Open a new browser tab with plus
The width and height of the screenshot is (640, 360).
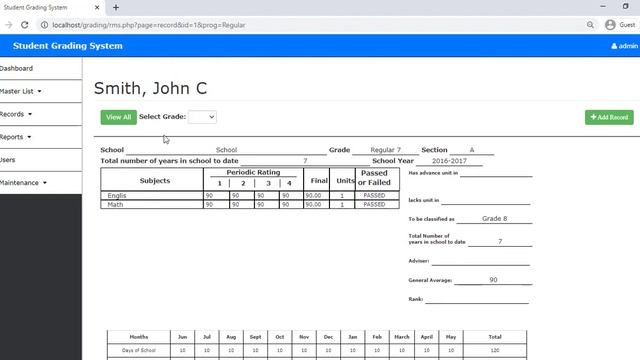pyautogui.click(x=116, y=7)
